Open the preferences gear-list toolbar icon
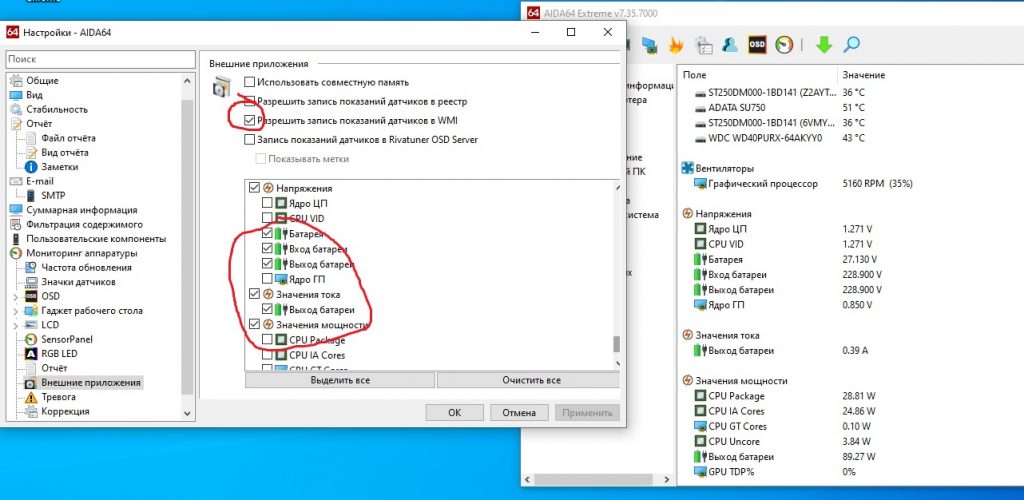Image resolution: width=1024 pixels, height=500 pixels. pyautogui.click(x=703, y=44)
